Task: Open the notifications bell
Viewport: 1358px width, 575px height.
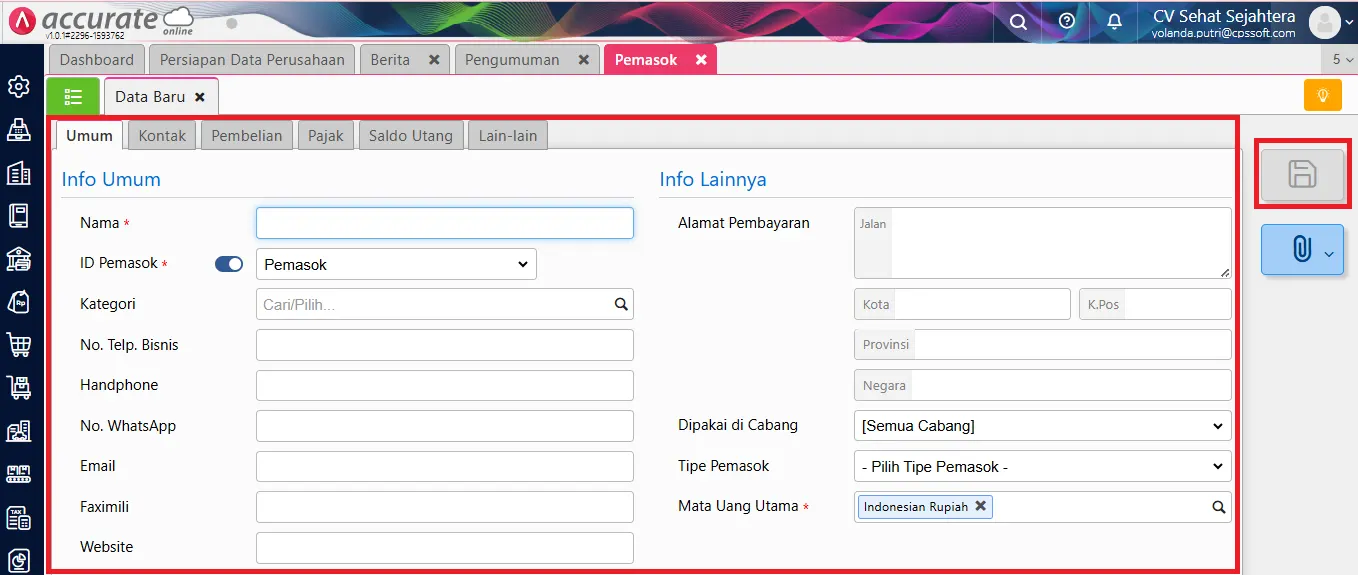Action: [x=1115, y=22]
